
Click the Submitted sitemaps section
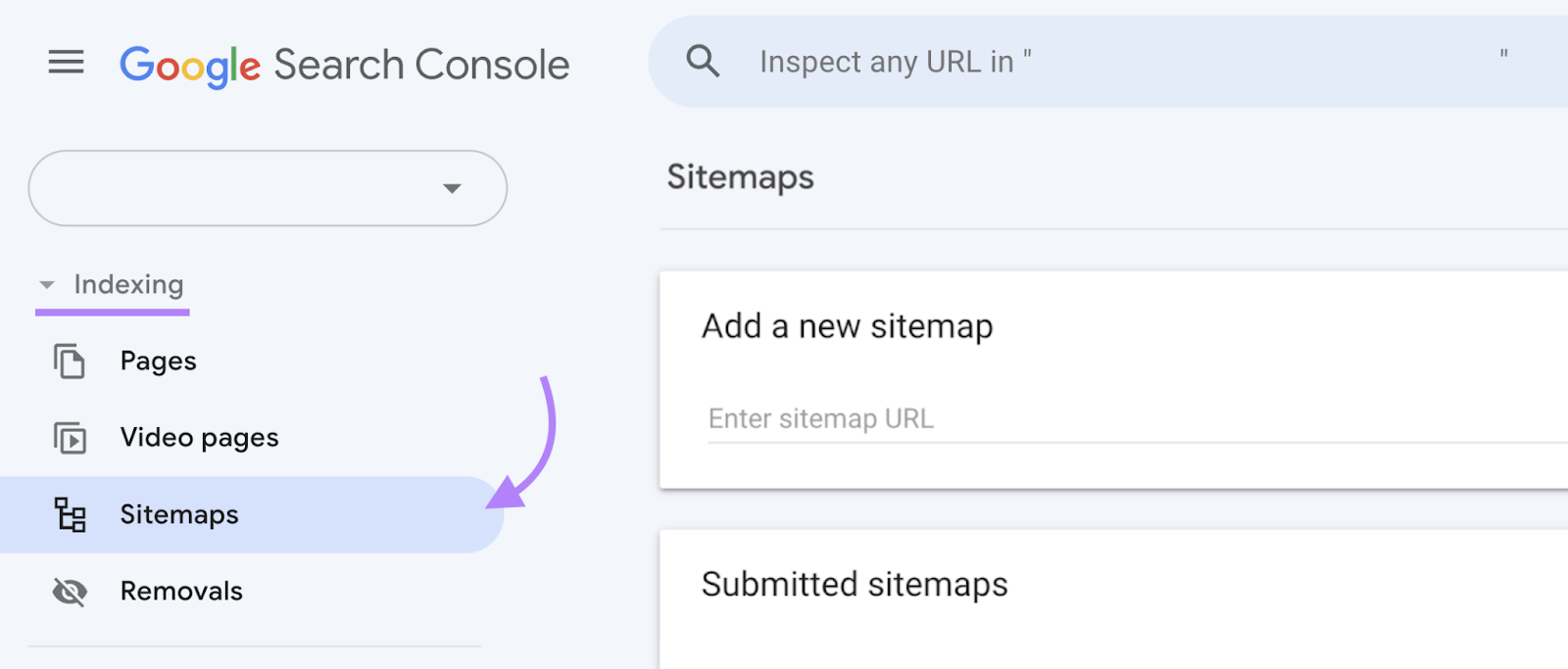point(854,585)
